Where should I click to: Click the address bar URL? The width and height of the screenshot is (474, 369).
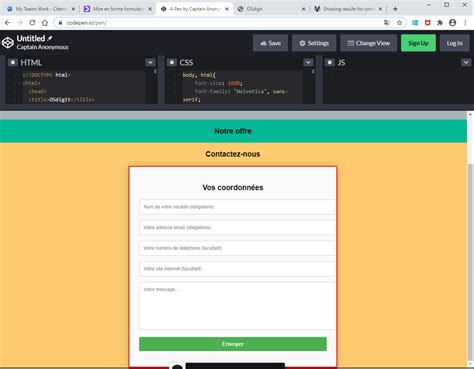[x=87, y=23]
